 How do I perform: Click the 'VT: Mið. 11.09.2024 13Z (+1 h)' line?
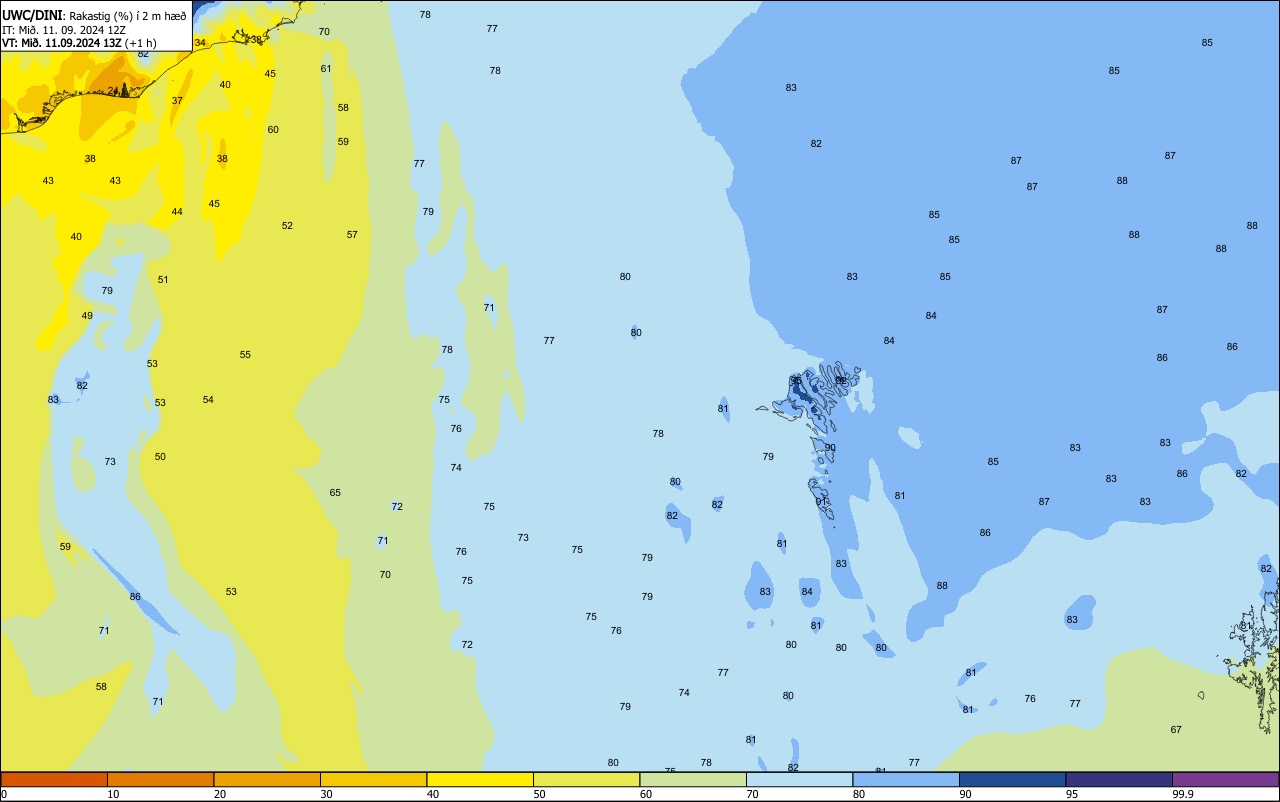coord(79,42)
